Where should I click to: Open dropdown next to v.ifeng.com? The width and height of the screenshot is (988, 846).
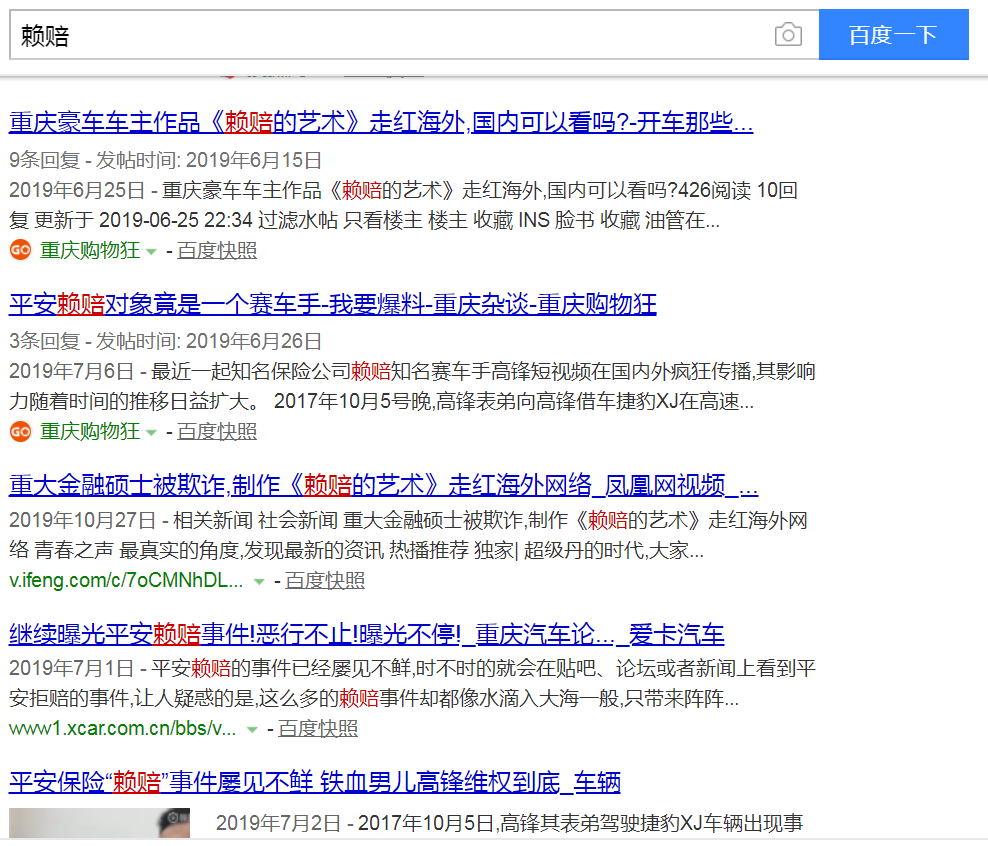pos(259,580)
